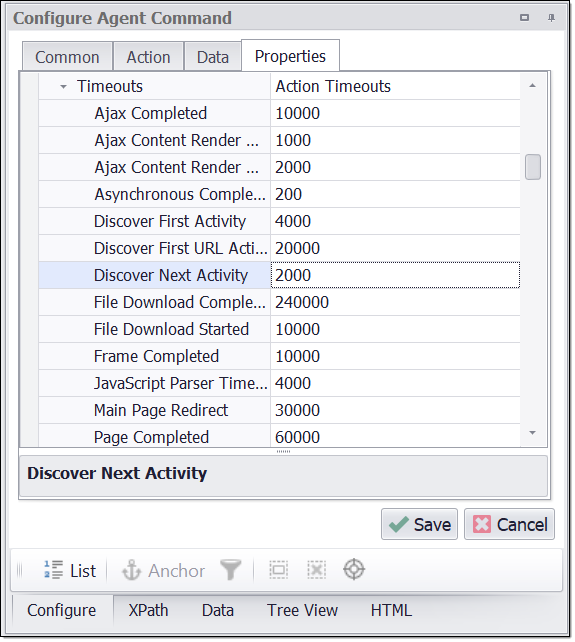Click the properties grid scrollbar thumb
575x642 pixels.
pyautogui.click(x=533, y=167)
